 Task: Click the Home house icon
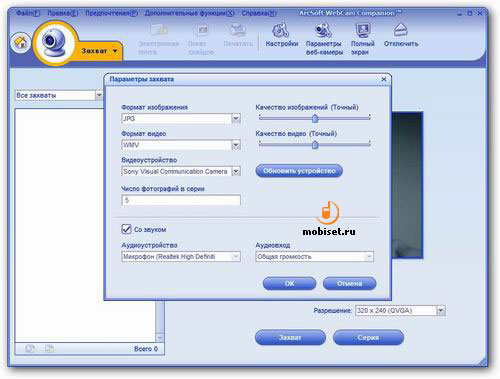[x=20, y=42]
